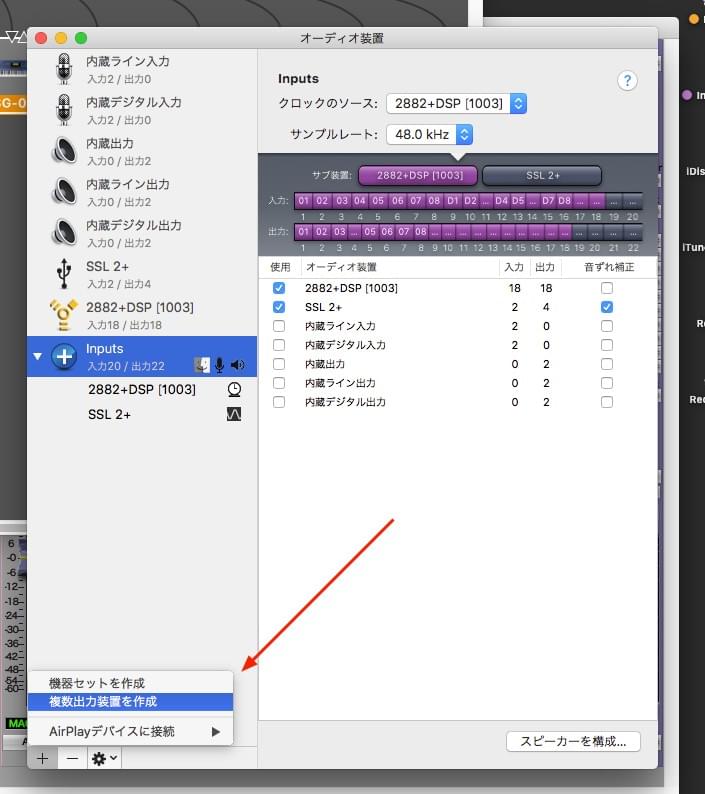Click the aggregate device plus icon for Inputs
Screen dimensions: 705x794
(x=64, y=356)
